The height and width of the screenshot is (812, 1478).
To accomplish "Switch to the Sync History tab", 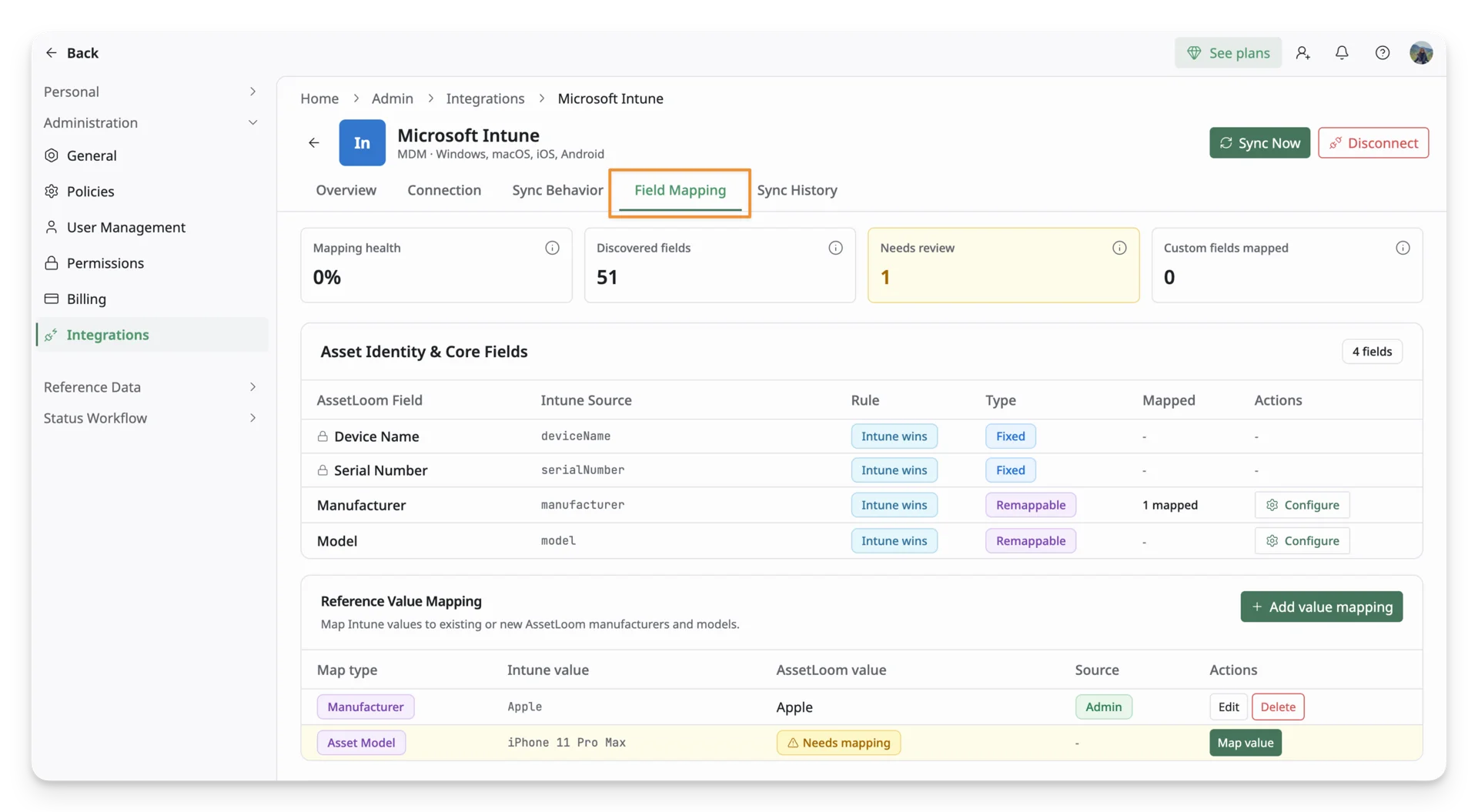I will click(x=797, y=190).
